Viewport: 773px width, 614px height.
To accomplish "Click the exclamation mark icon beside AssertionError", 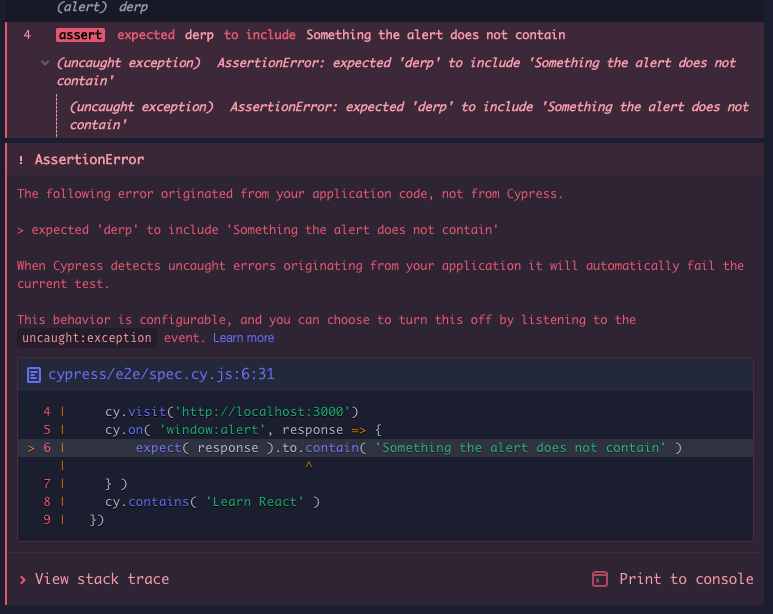I will pyautogui.click(x=21, y=160).
